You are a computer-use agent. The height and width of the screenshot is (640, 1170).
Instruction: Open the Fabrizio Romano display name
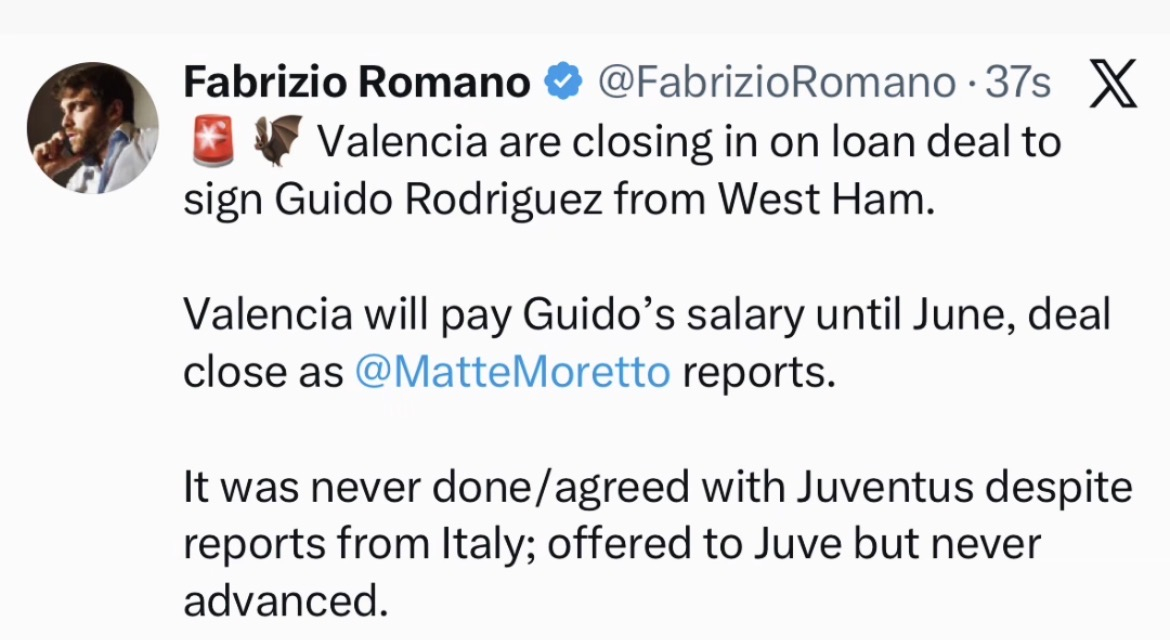tap(356, 84)
